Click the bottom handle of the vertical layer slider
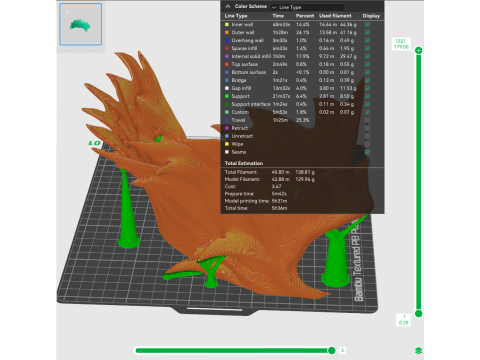Viewport: 480px width, 360px height. click(x=419, y=314)
